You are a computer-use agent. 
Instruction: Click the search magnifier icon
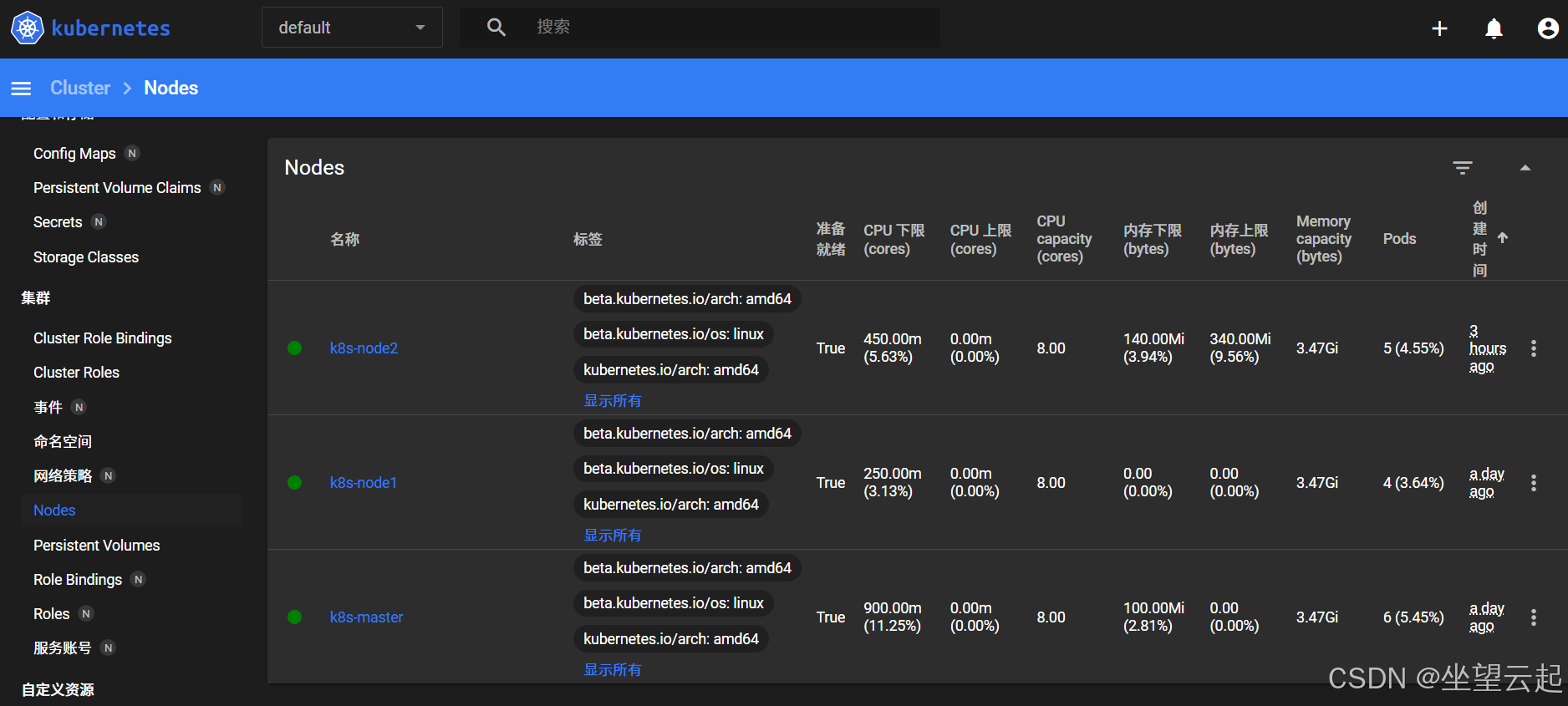point(496,28)
